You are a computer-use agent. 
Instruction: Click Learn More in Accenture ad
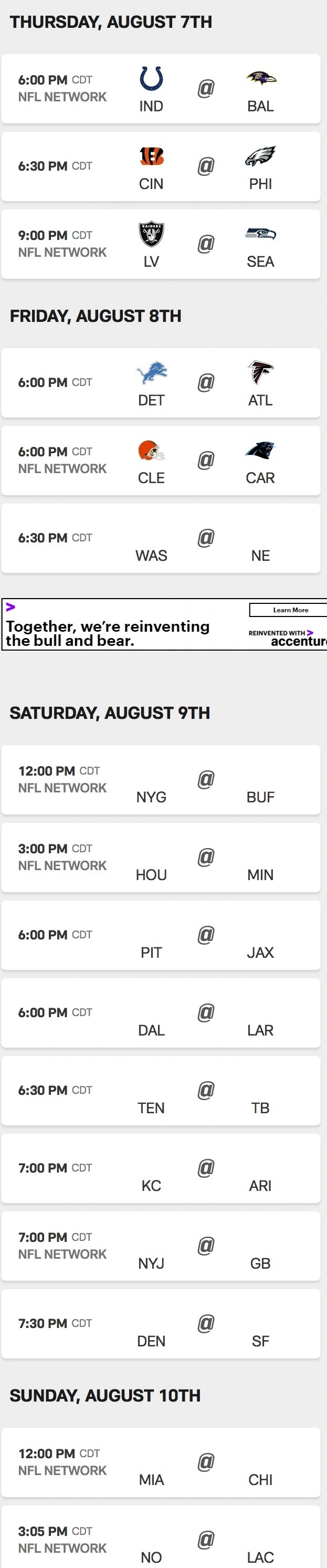click(290, 610)
